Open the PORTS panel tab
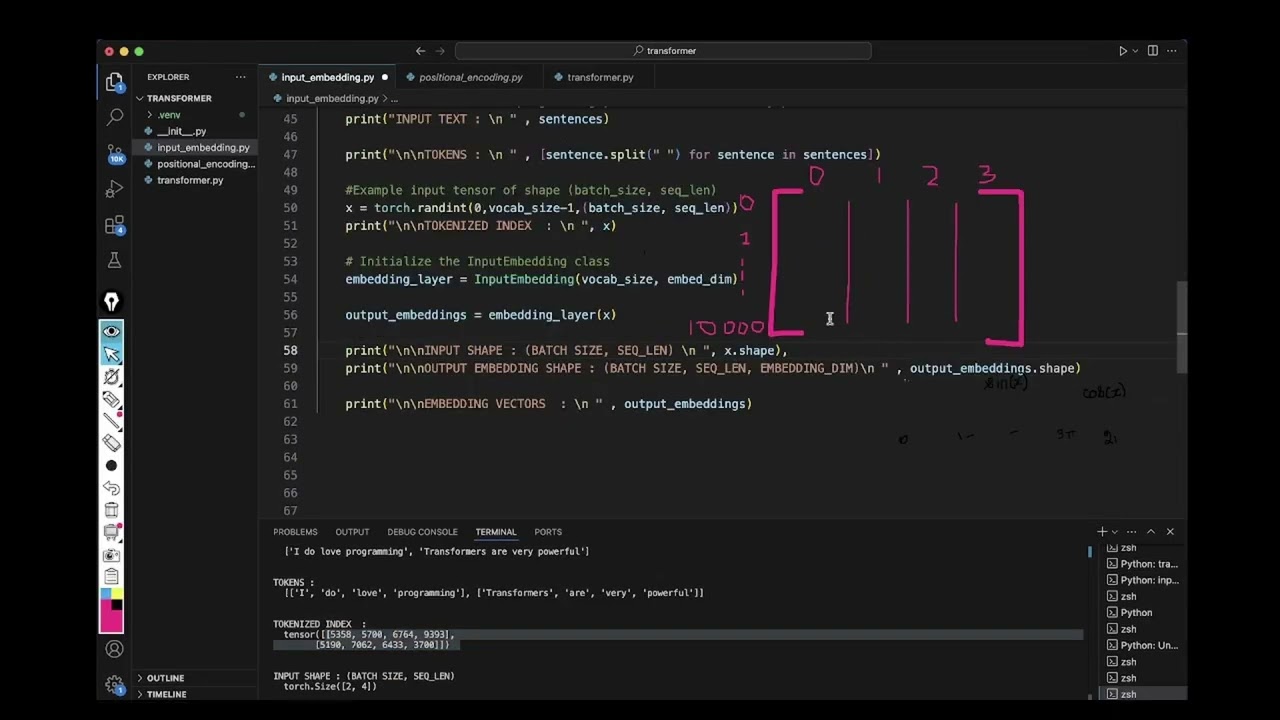 548,532
